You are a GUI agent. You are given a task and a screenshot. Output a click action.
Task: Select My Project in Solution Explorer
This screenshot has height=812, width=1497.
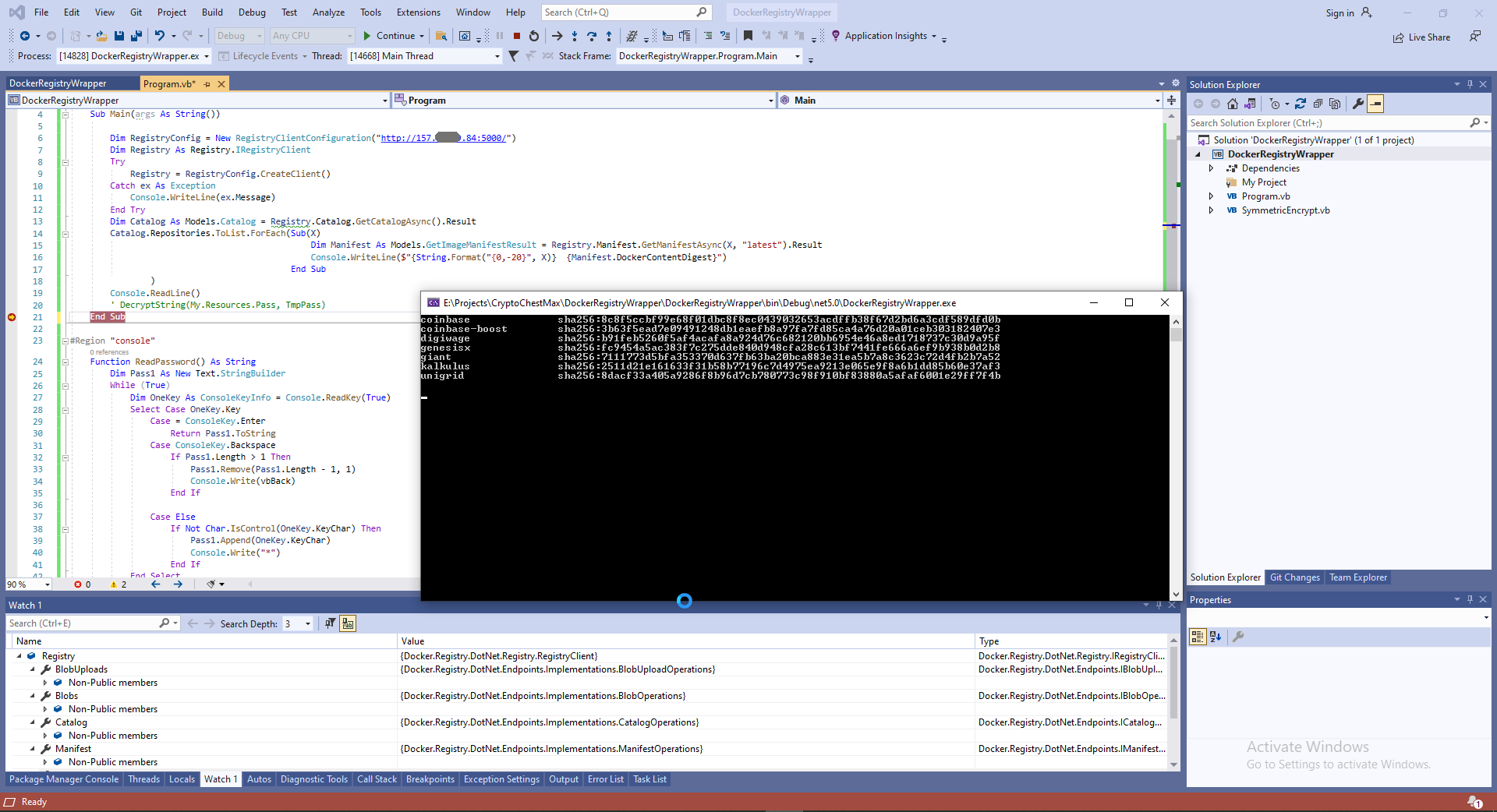tap(1263, 182)
